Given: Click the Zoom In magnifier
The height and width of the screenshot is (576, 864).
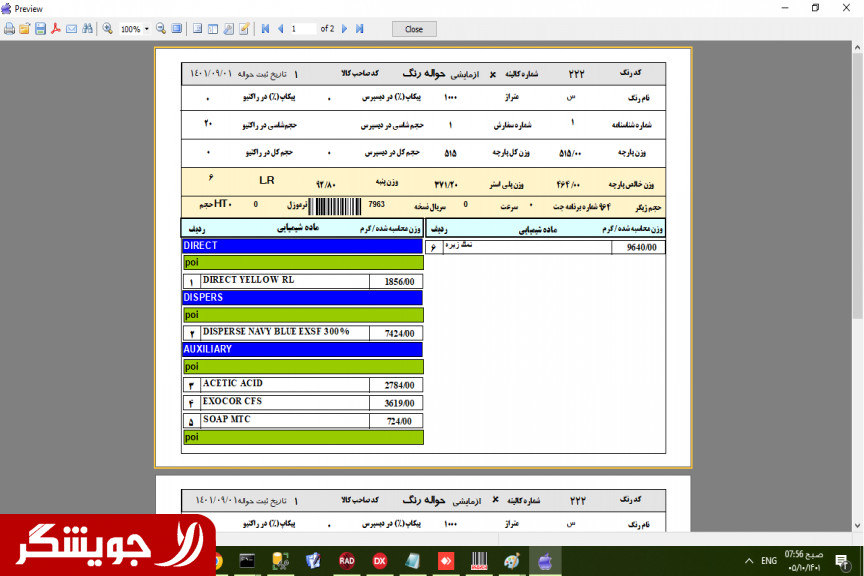Looking at the screenshot, I should coord(108,29).
